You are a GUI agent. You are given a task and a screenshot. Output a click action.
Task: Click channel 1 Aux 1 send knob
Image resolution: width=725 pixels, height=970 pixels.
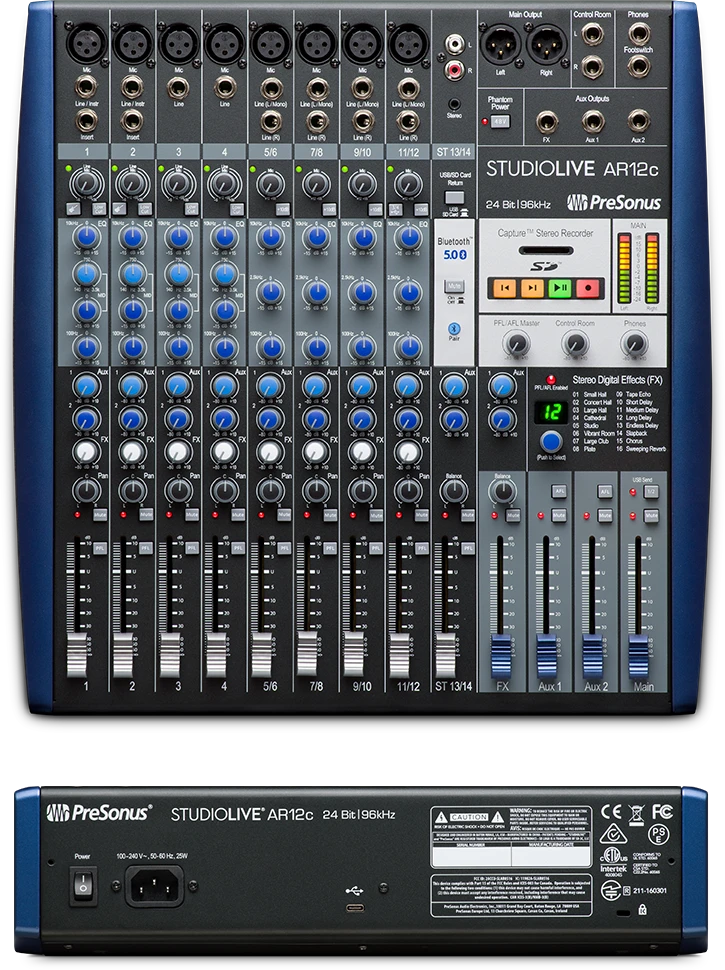(86, 387)
